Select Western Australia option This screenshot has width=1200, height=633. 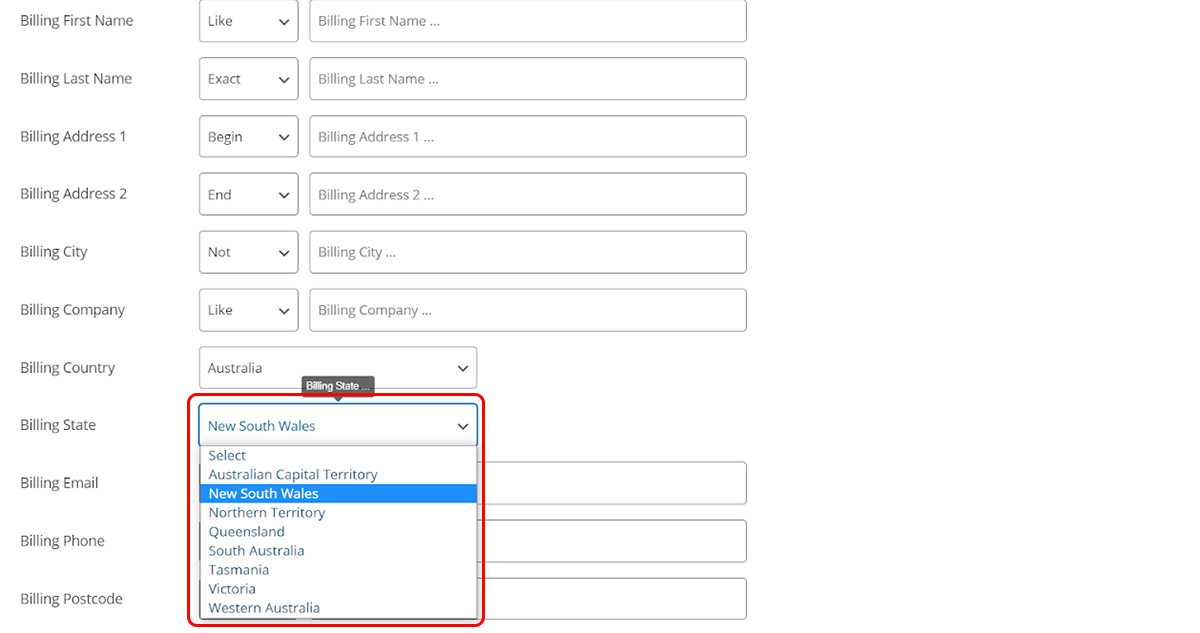[x=265, y=608]
